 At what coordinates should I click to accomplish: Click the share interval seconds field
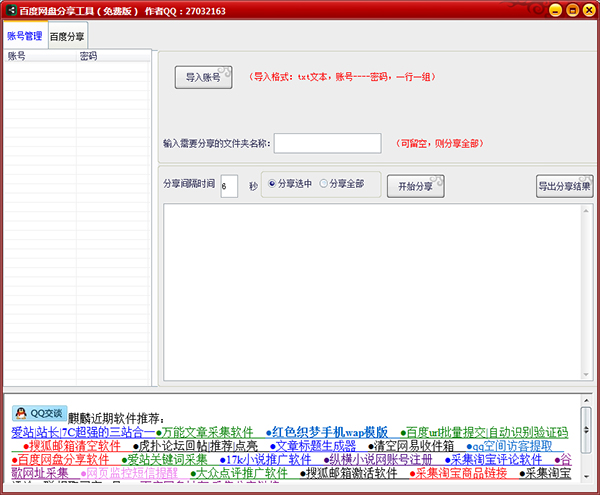(x=228, y=186)
